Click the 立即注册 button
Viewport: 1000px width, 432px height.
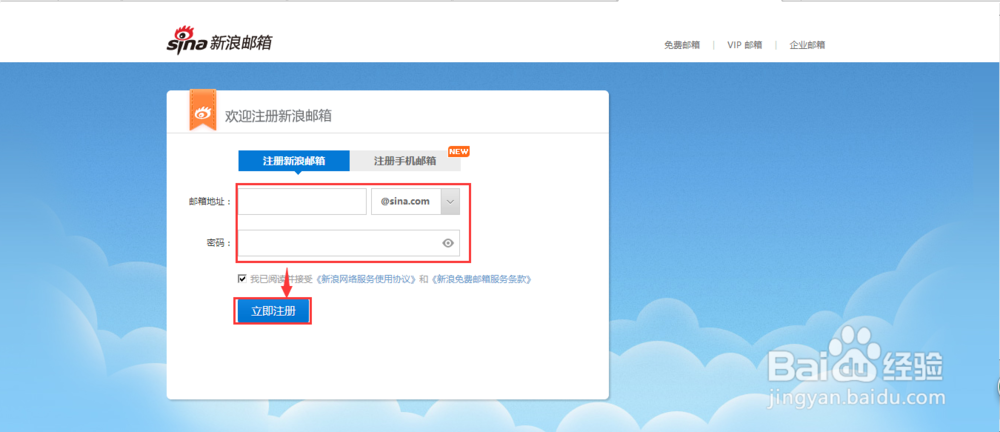tap(272, 311)
